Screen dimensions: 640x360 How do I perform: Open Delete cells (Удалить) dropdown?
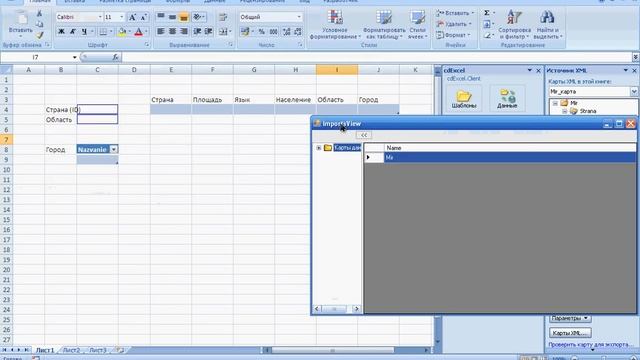pos(454,24)
